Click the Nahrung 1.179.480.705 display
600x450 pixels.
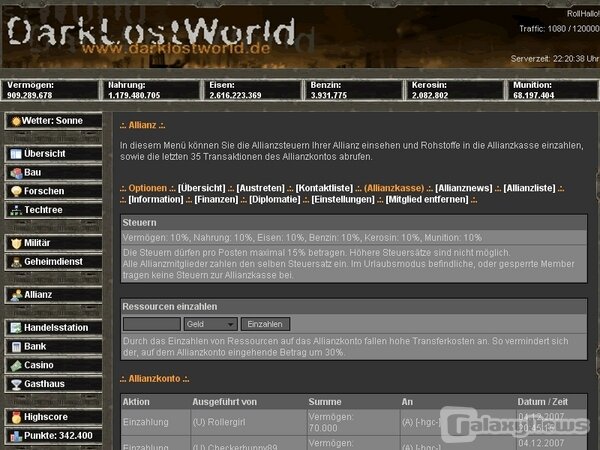(x=151, y=90)
